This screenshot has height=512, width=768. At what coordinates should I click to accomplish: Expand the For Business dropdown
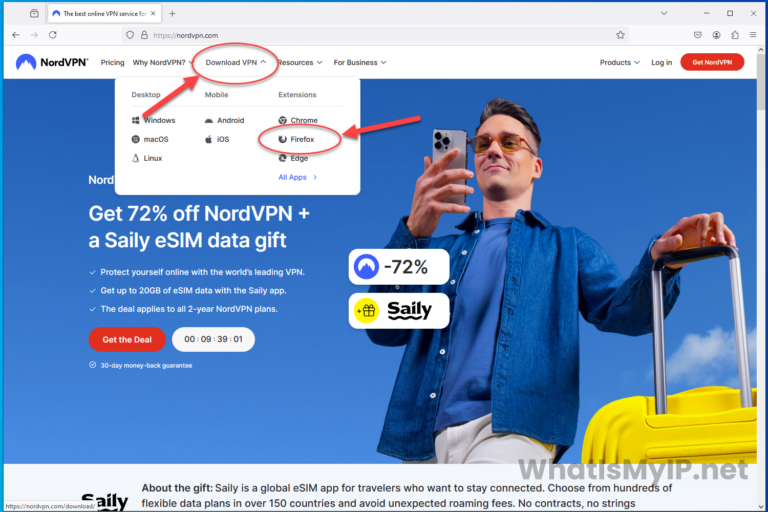(x=360, y=63)
